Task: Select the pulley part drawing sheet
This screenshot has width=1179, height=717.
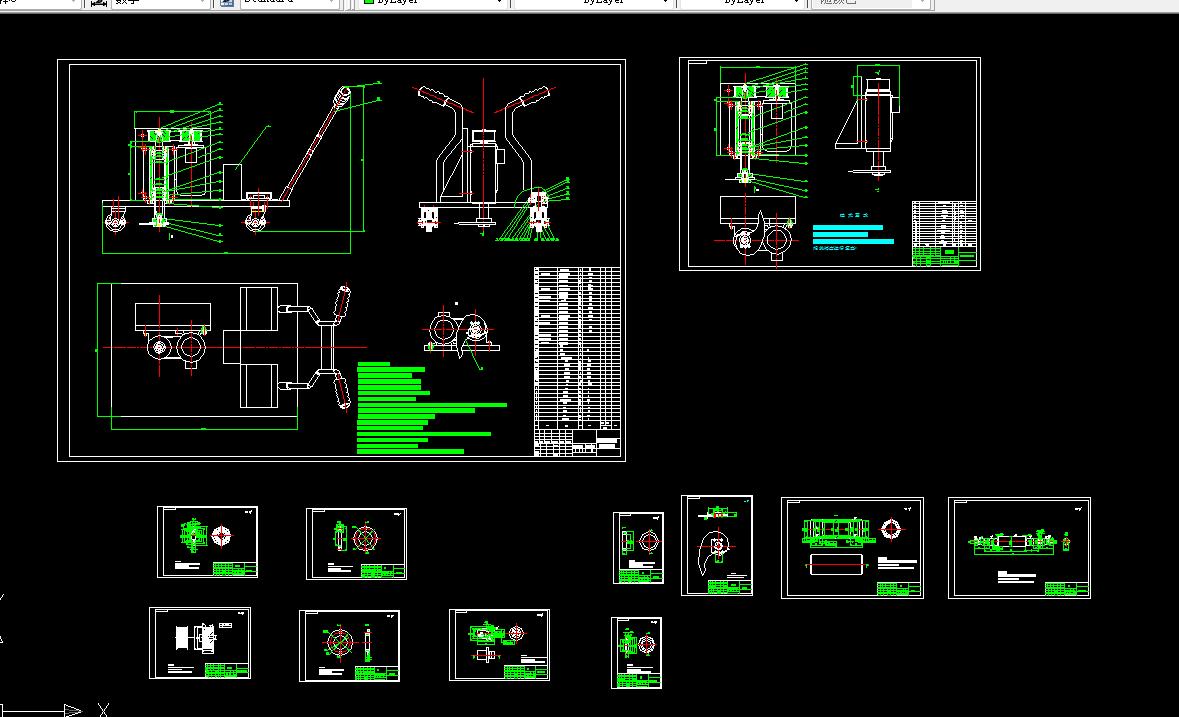Action: [x=200, y=643]
